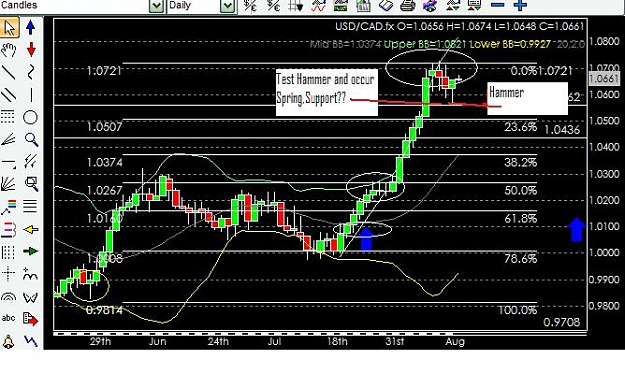Click the first currency $/€ toolbar icon

coord(250,6)
